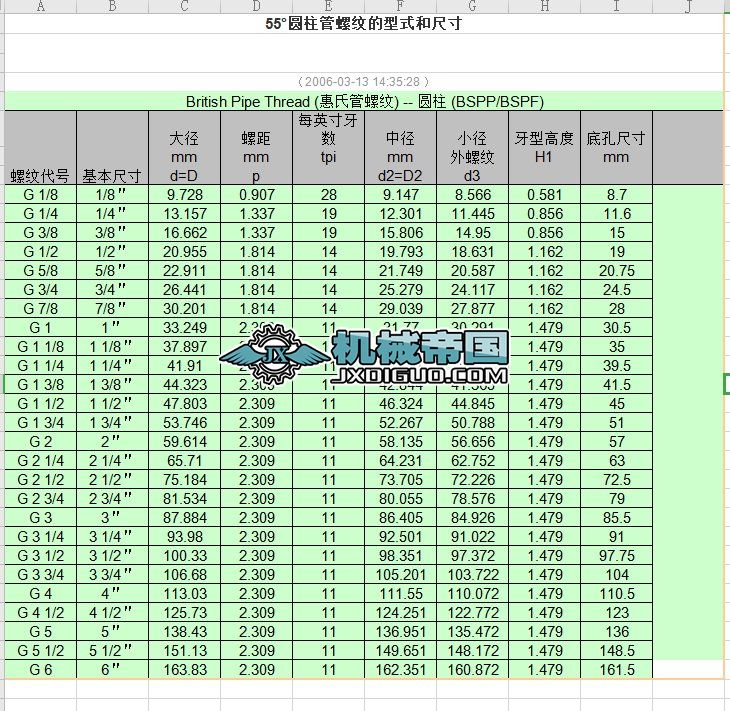This screenshot has width=730, height=711.
Task: Click the value 93.98
Action: tap(185, 536)
